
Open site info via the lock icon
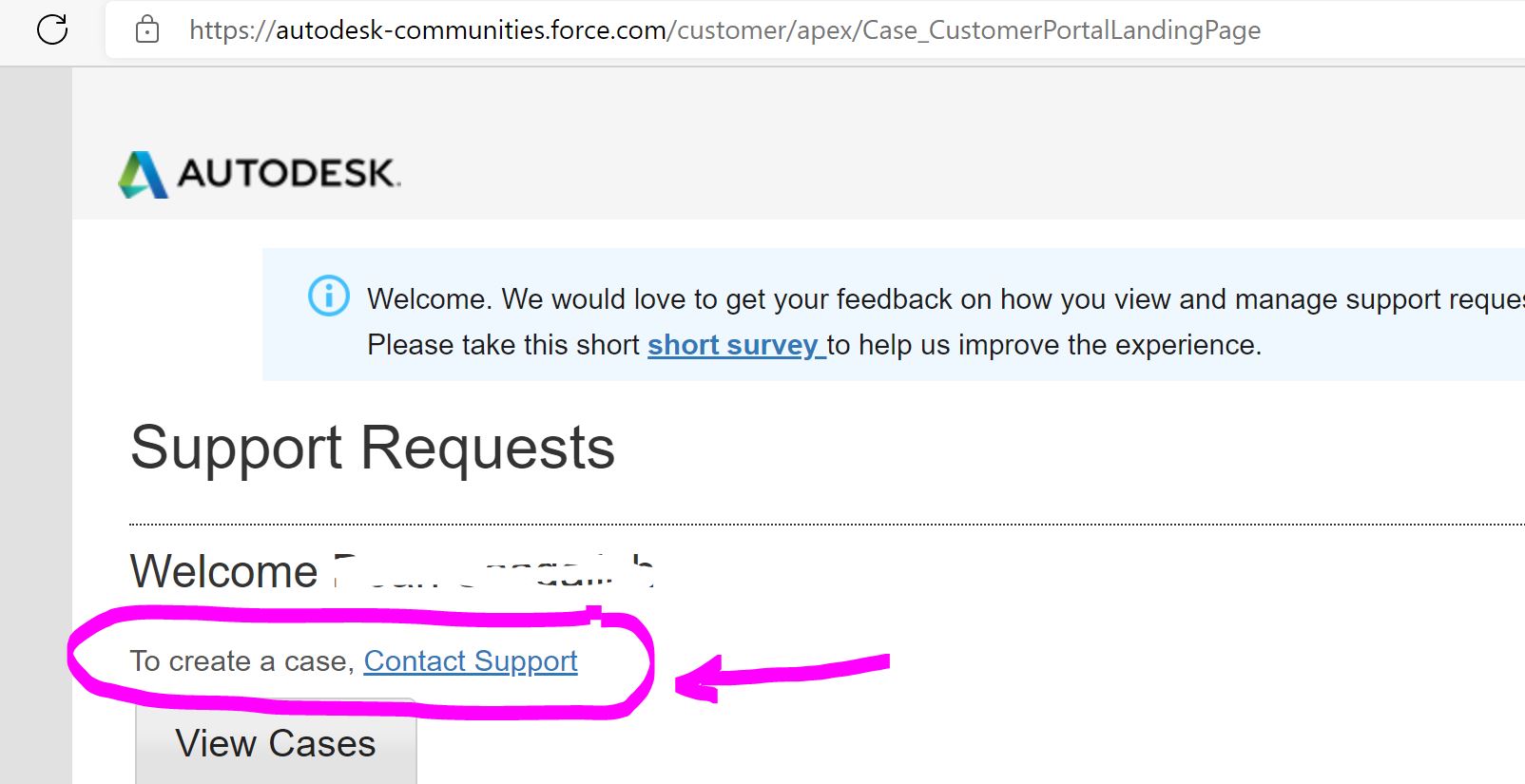tap(147, 30)
